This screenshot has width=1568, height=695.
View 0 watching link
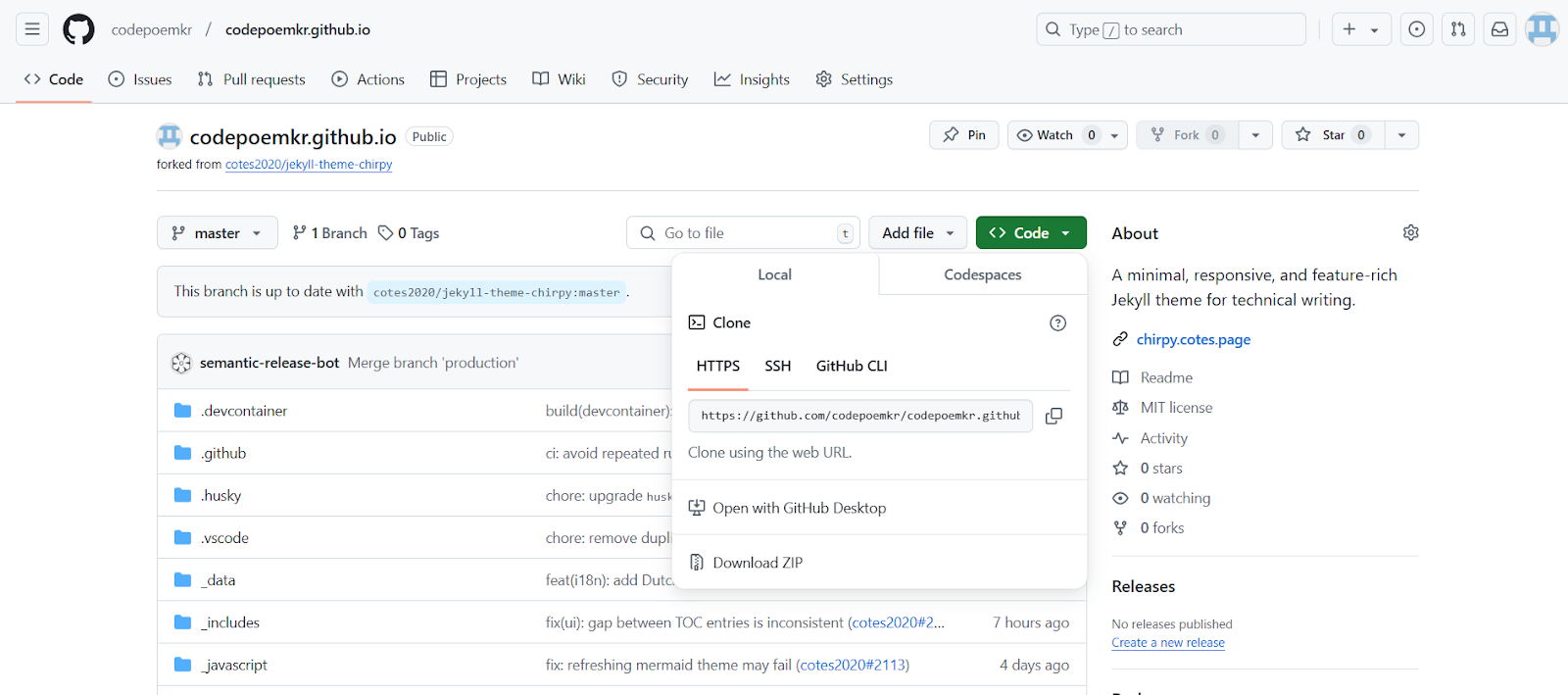[1161, 498]
